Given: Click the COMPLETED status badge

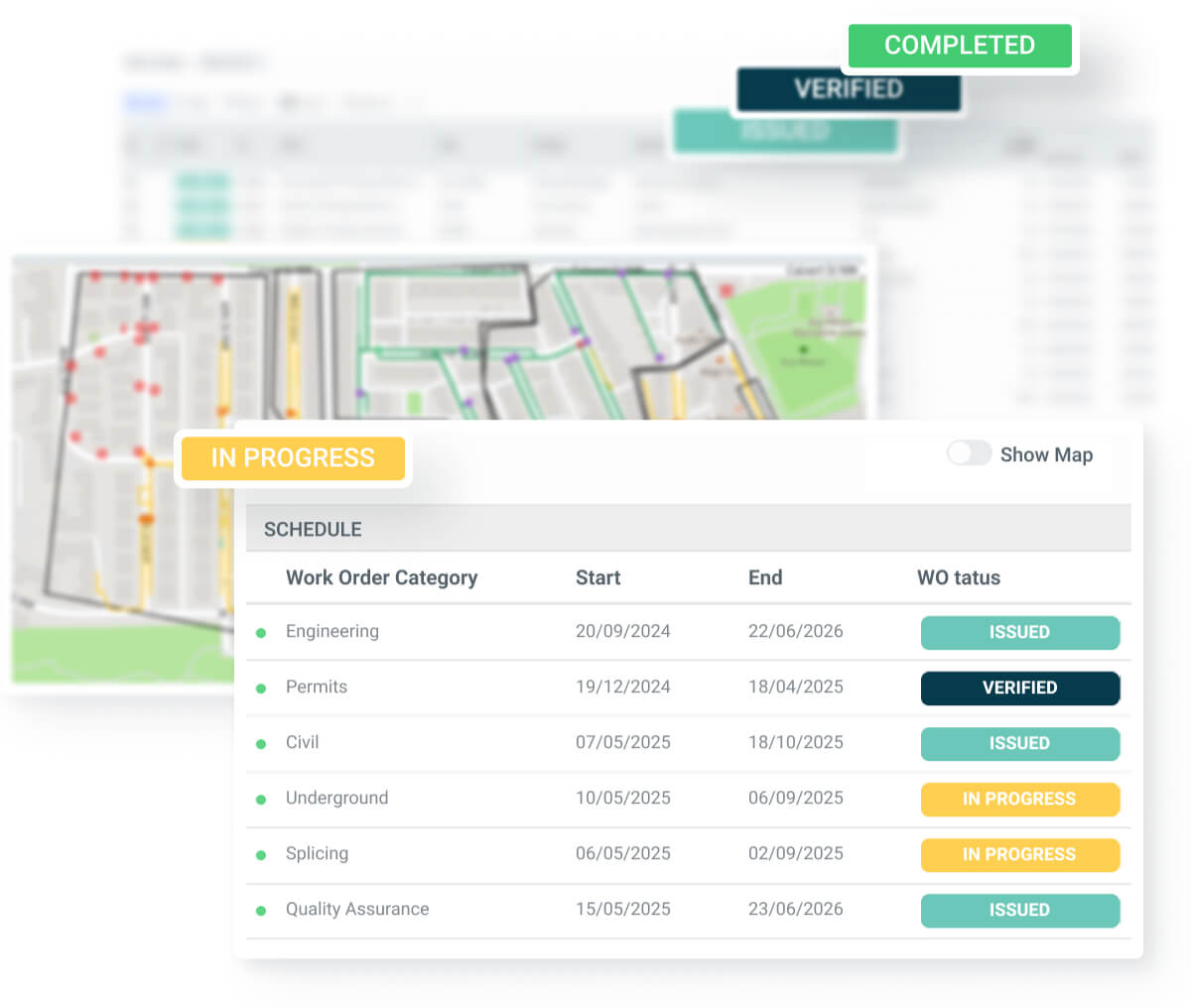Looking at the screenshot, I should click(959, 46).
